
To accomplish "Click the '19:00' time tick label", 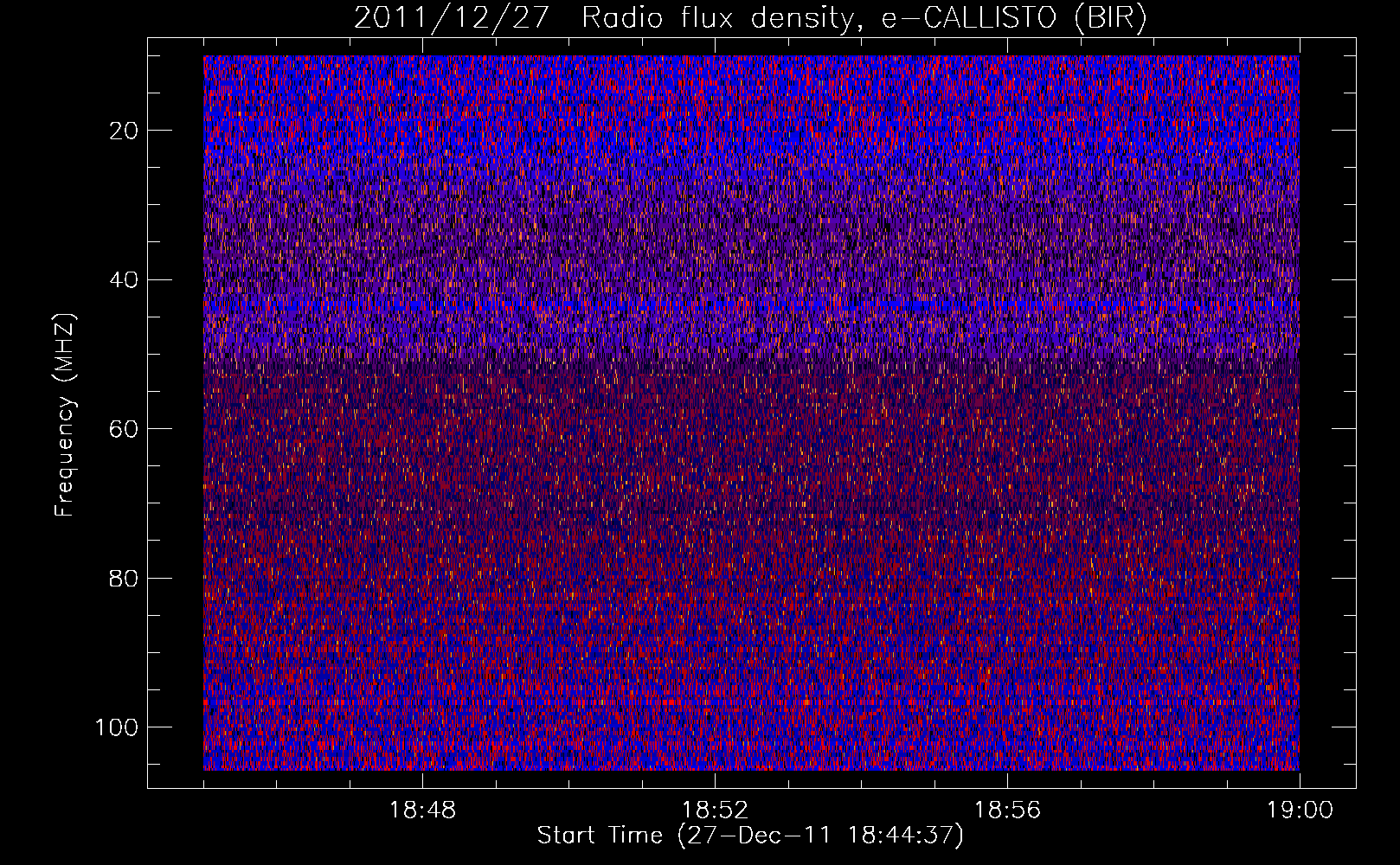I will [x=1300, y=811].
